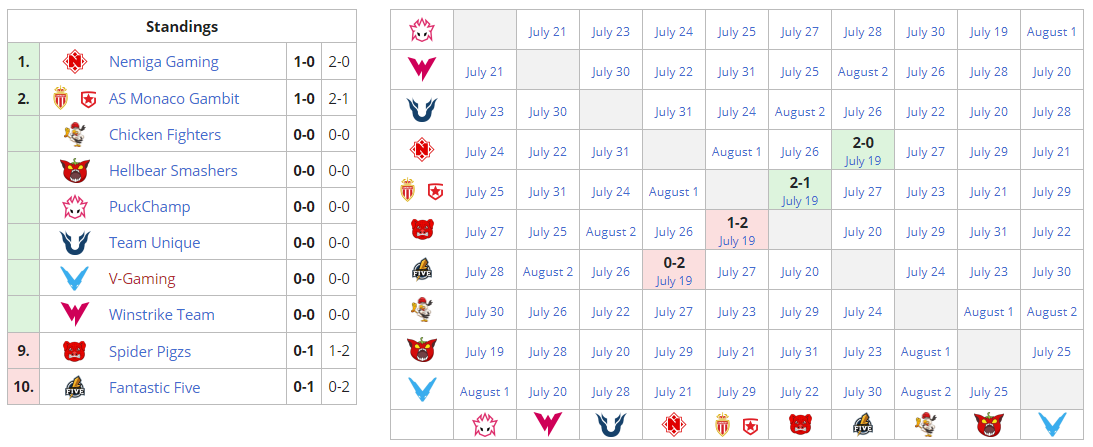This screenshot has width=1093, height=447.
Task: Click Winstrike logo in crosstable bottom row
Action: coord(548,424)
